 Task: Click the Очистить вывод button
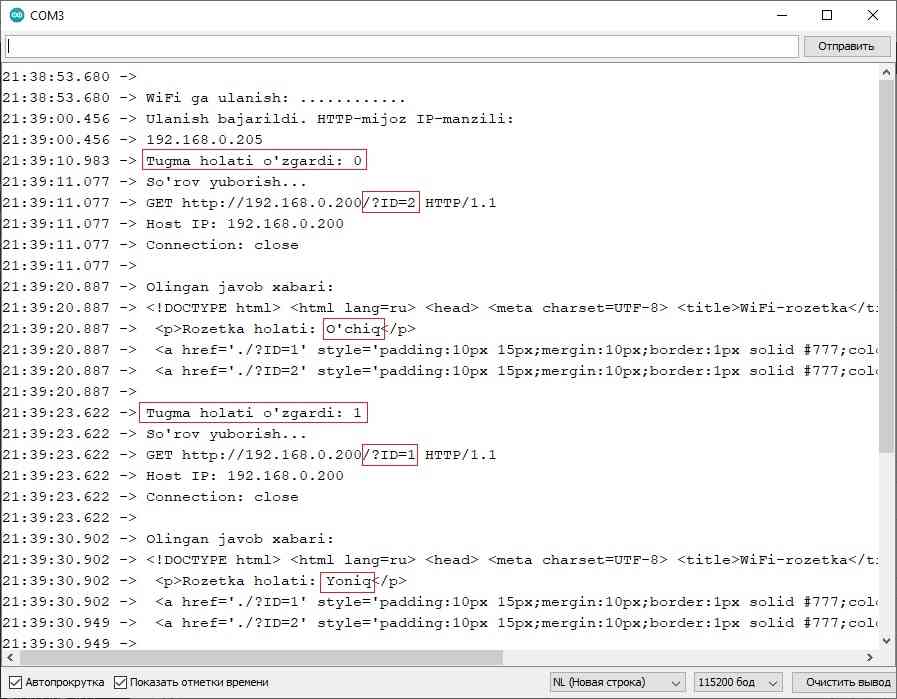pyautogui.click(x=843, y=682)
